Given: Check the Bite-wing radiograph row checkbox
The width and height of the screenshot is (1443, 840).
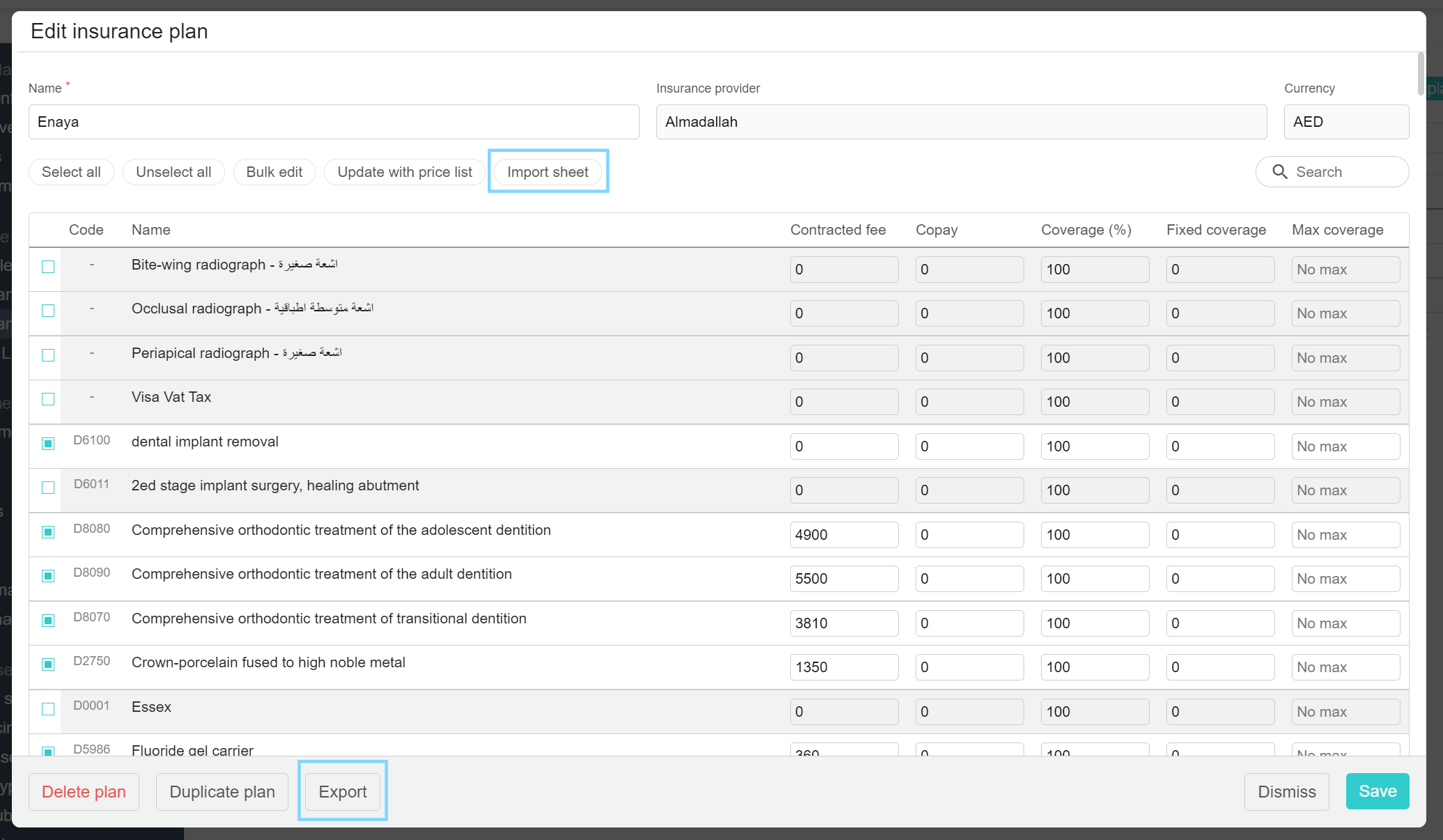Looking at the screenshot, I should (x=48, y=267).
